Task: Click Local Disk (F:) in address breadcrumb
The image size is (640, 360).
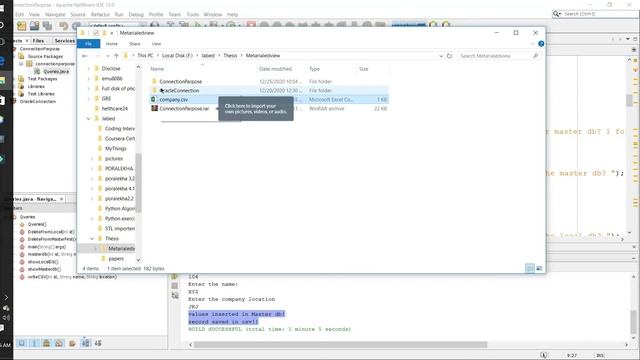Action: tap(177, 56)
